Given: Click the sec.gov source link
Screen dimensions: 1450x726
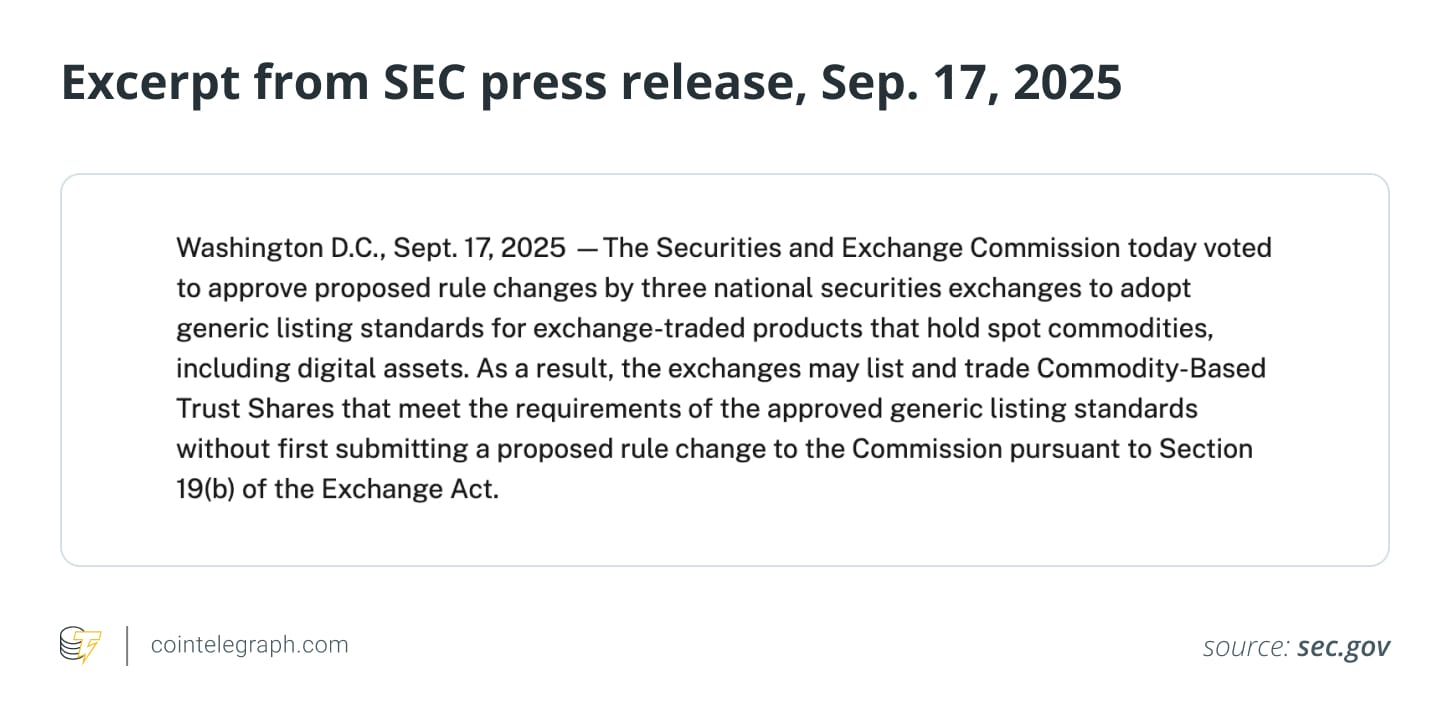Looking at the screenshot, I should [1343, 647].
